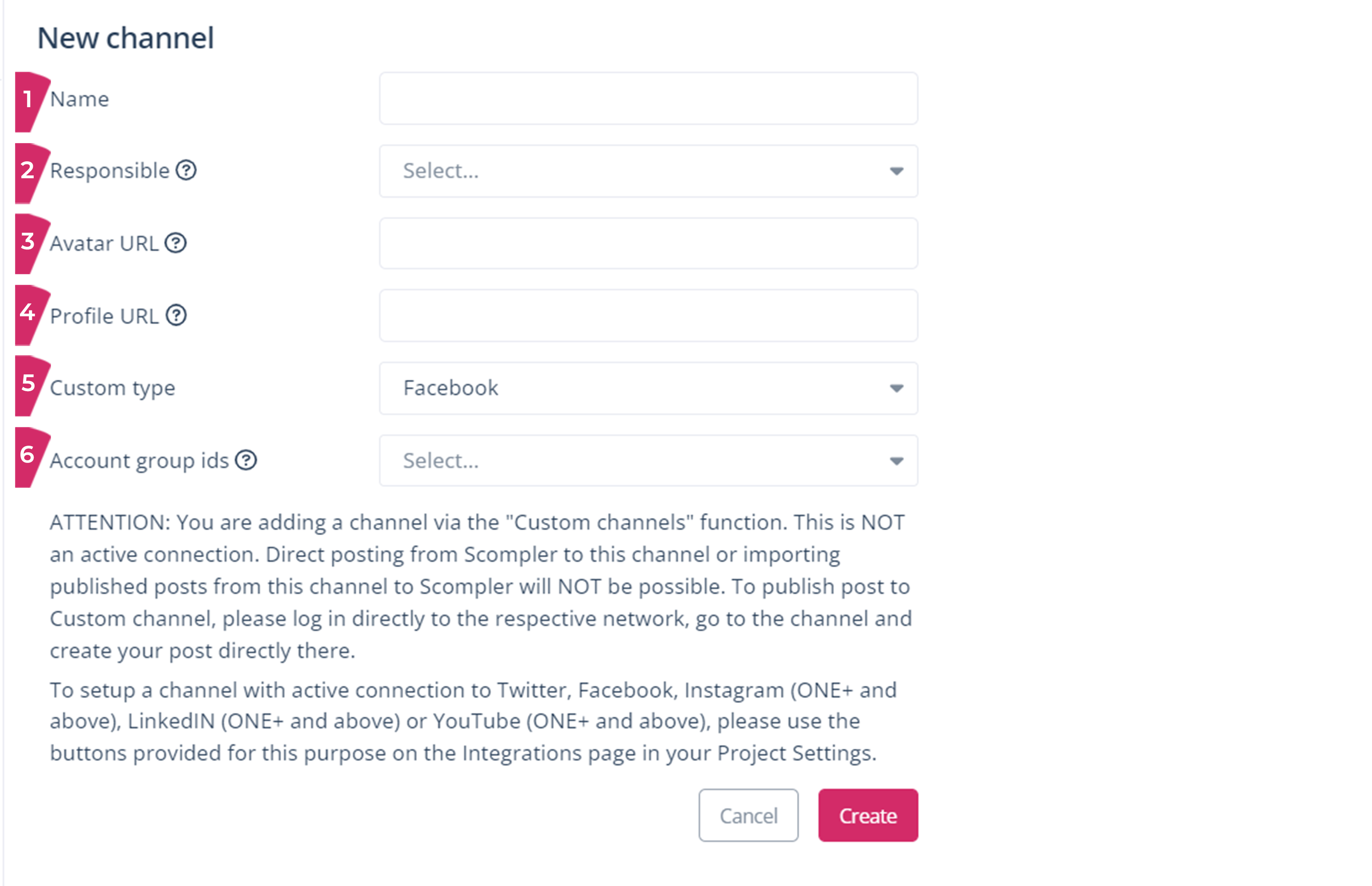The height and width of the screenshot is (886, 1372).
Task: Open the Account group ids dropdown
Action: (x=648, y=461)
